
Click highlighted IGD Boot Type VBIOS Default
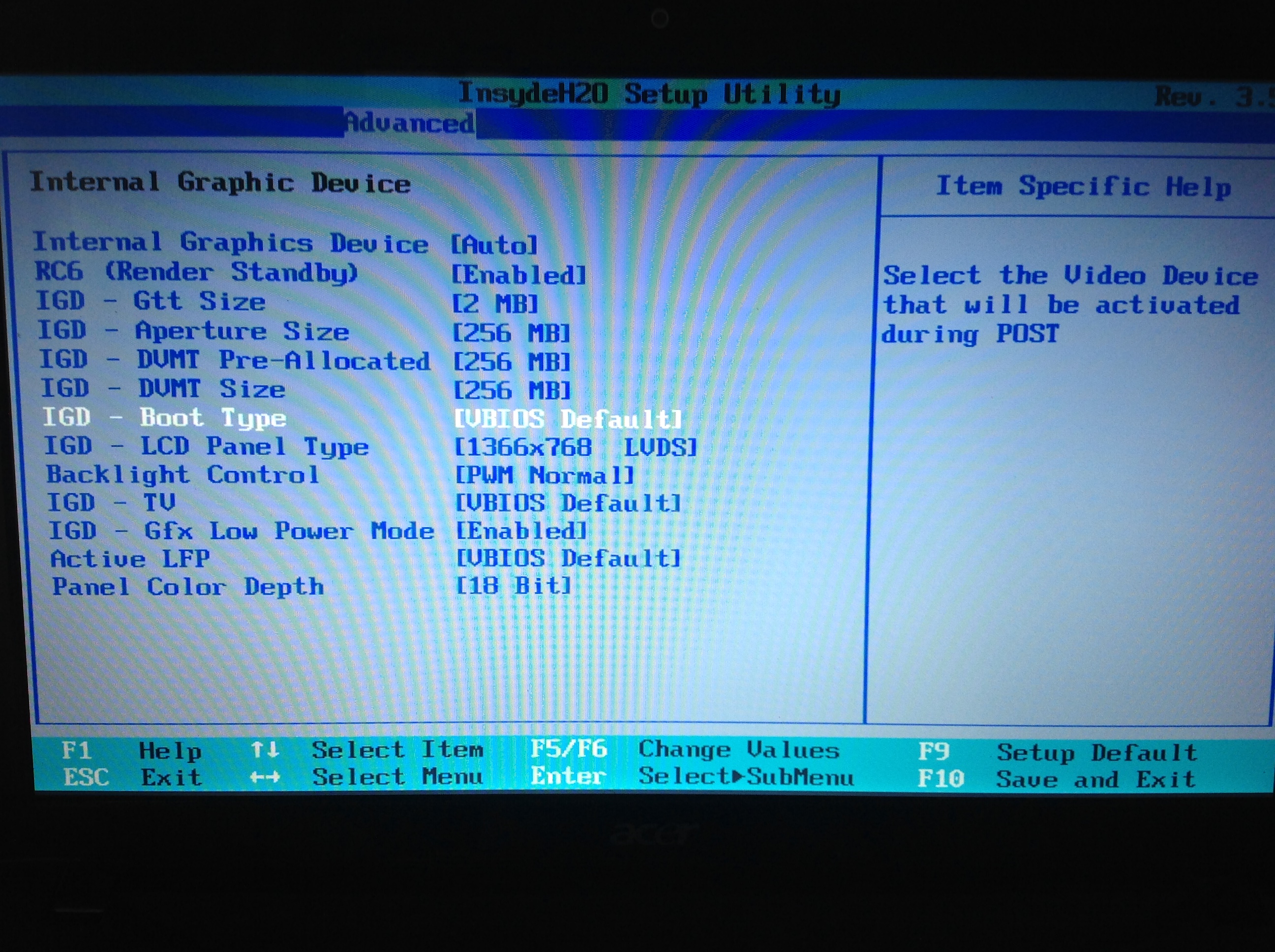[x=567, y=419]
